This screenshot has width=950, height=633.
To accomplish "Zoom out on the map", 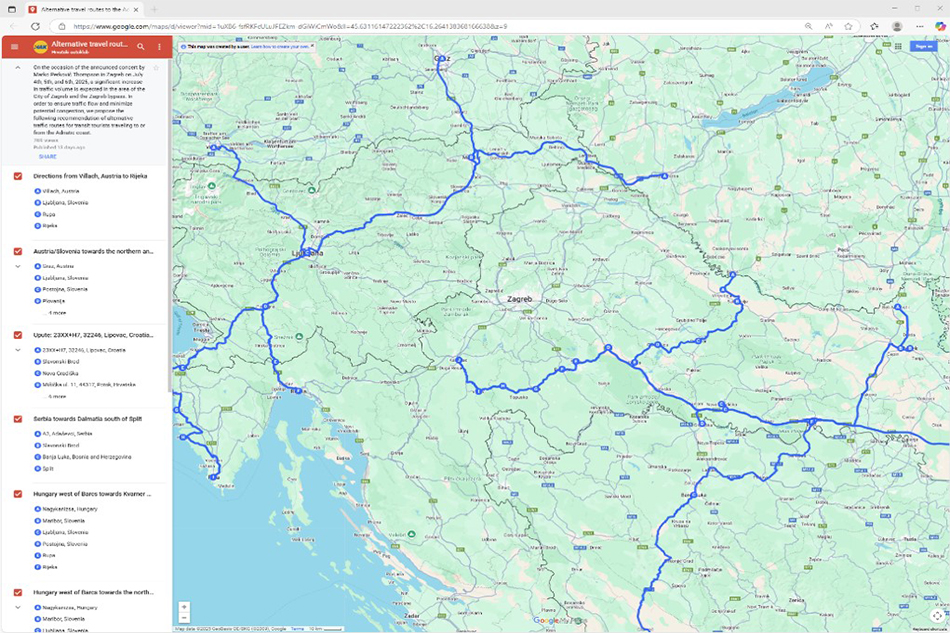I will click(184, 617).
